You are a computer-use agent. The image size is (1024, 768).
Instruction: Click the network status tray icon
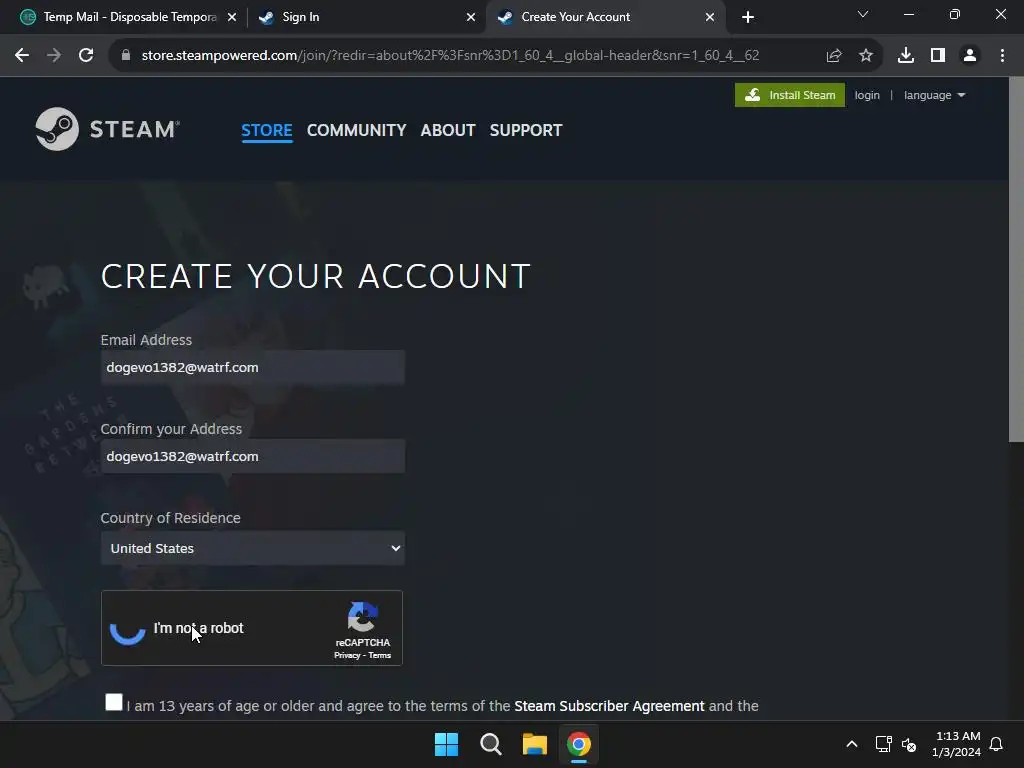[884, 744]
